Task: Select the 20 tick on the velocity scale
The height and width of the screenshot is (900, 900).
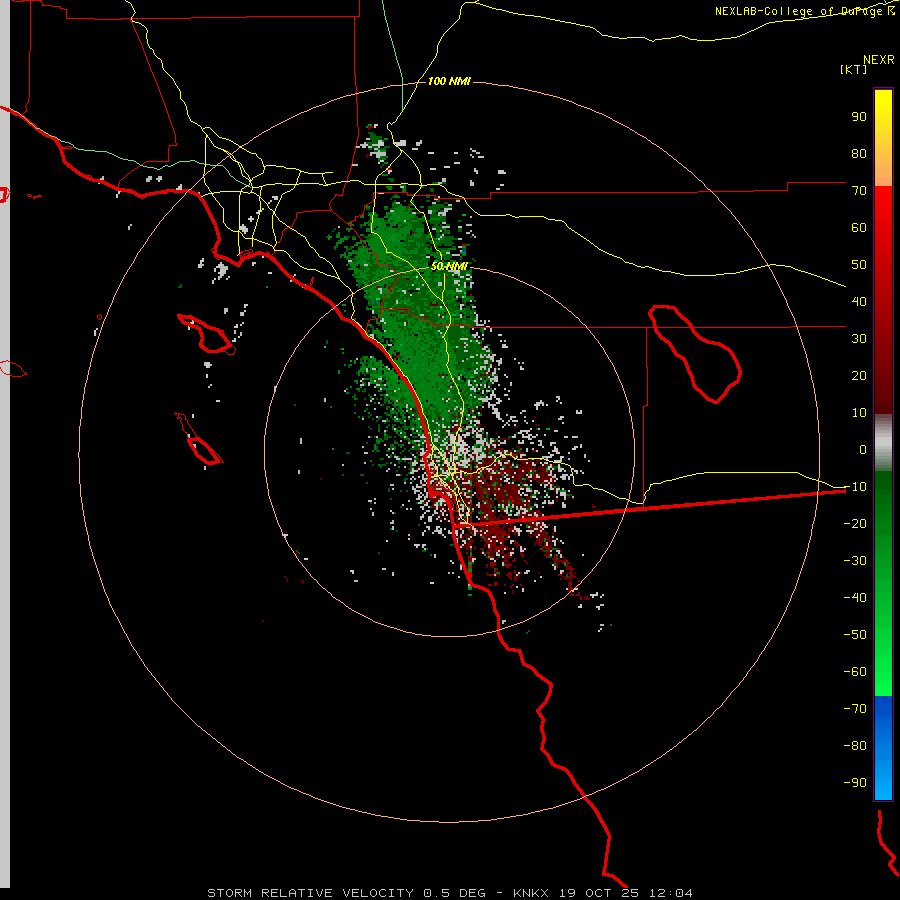Action: [859, 375]
